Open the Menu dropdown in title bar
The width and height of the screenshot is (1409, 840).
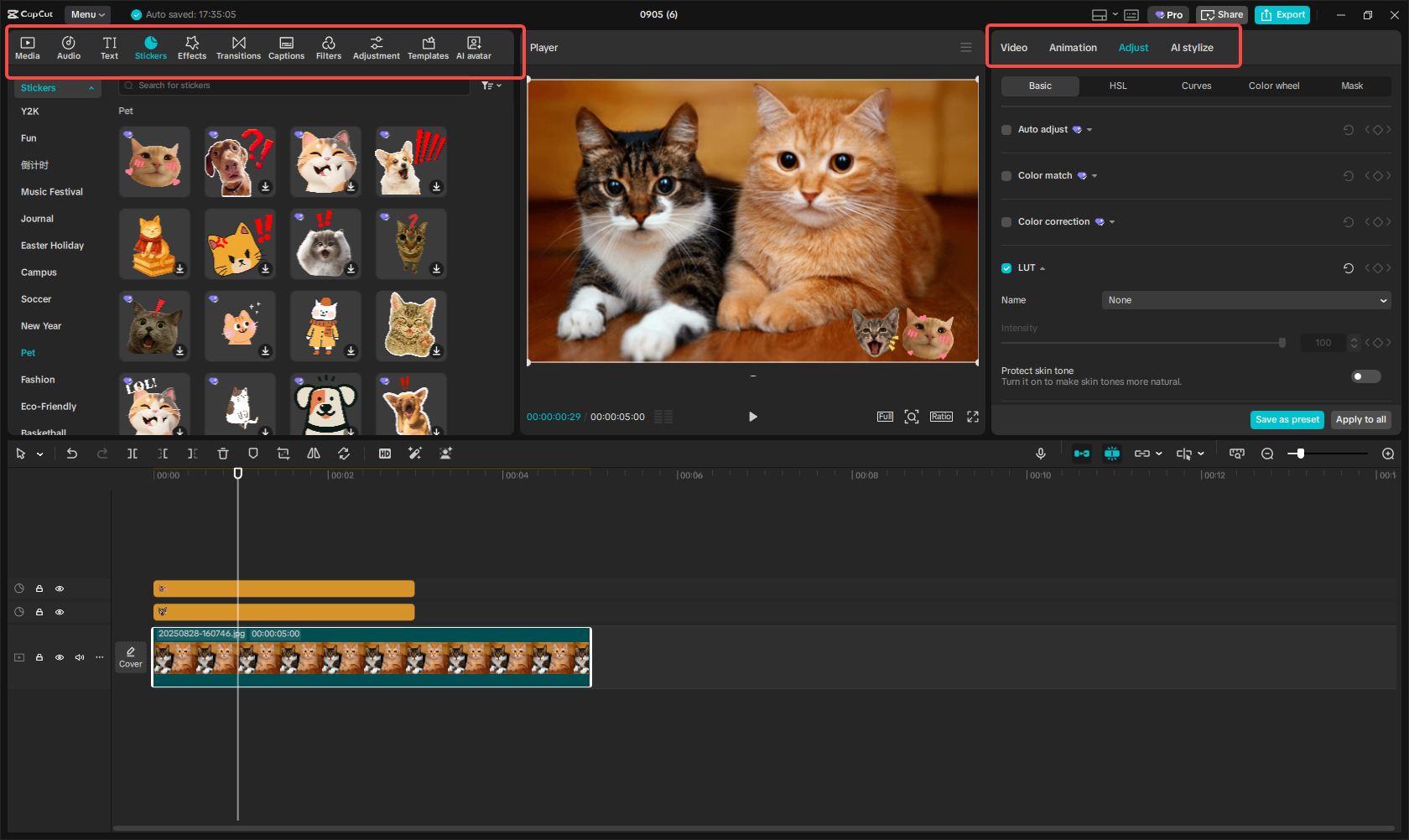point(88,14)
